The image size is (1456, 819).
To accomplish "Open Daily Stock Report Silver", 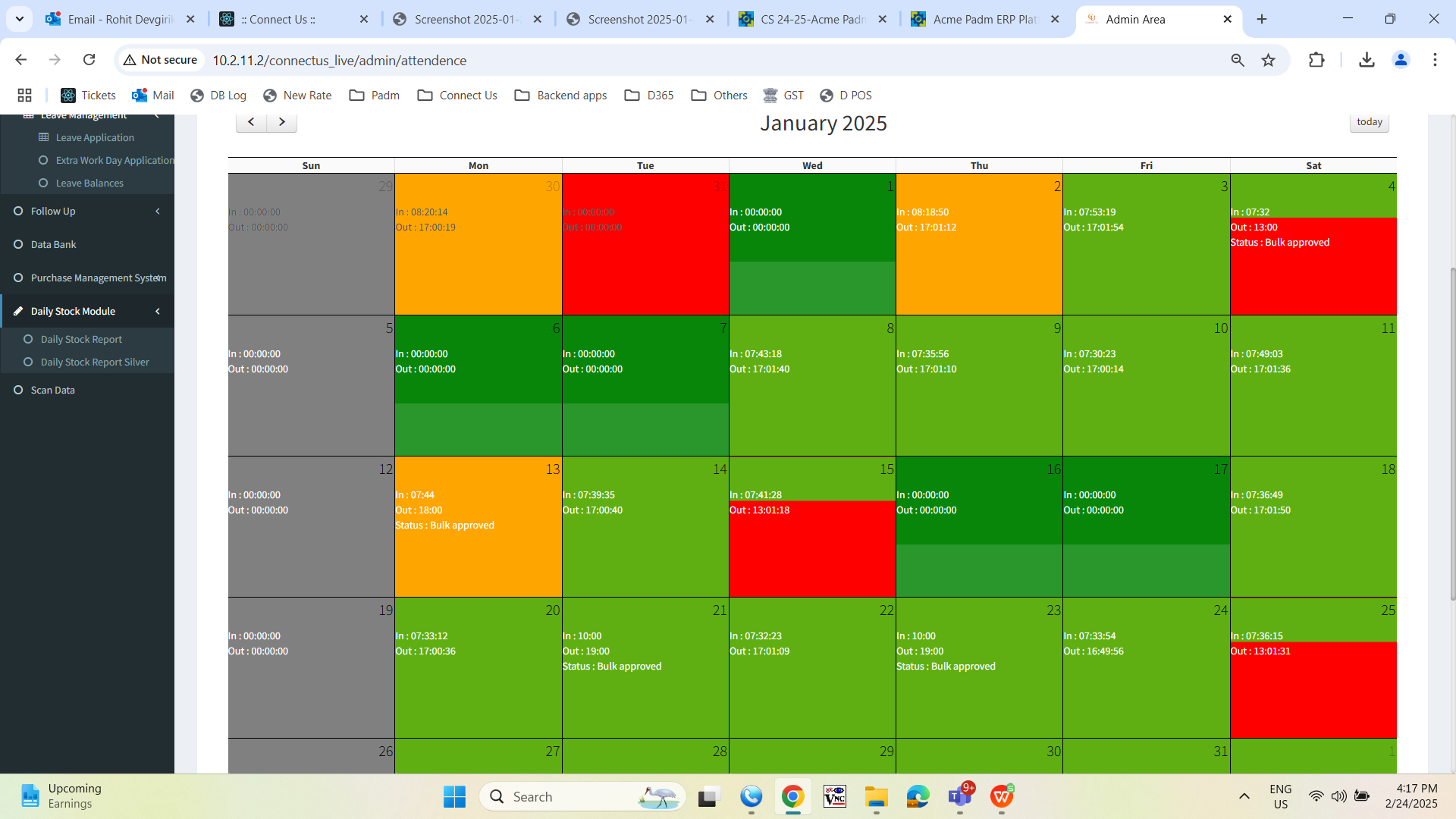I will point(95,362).
